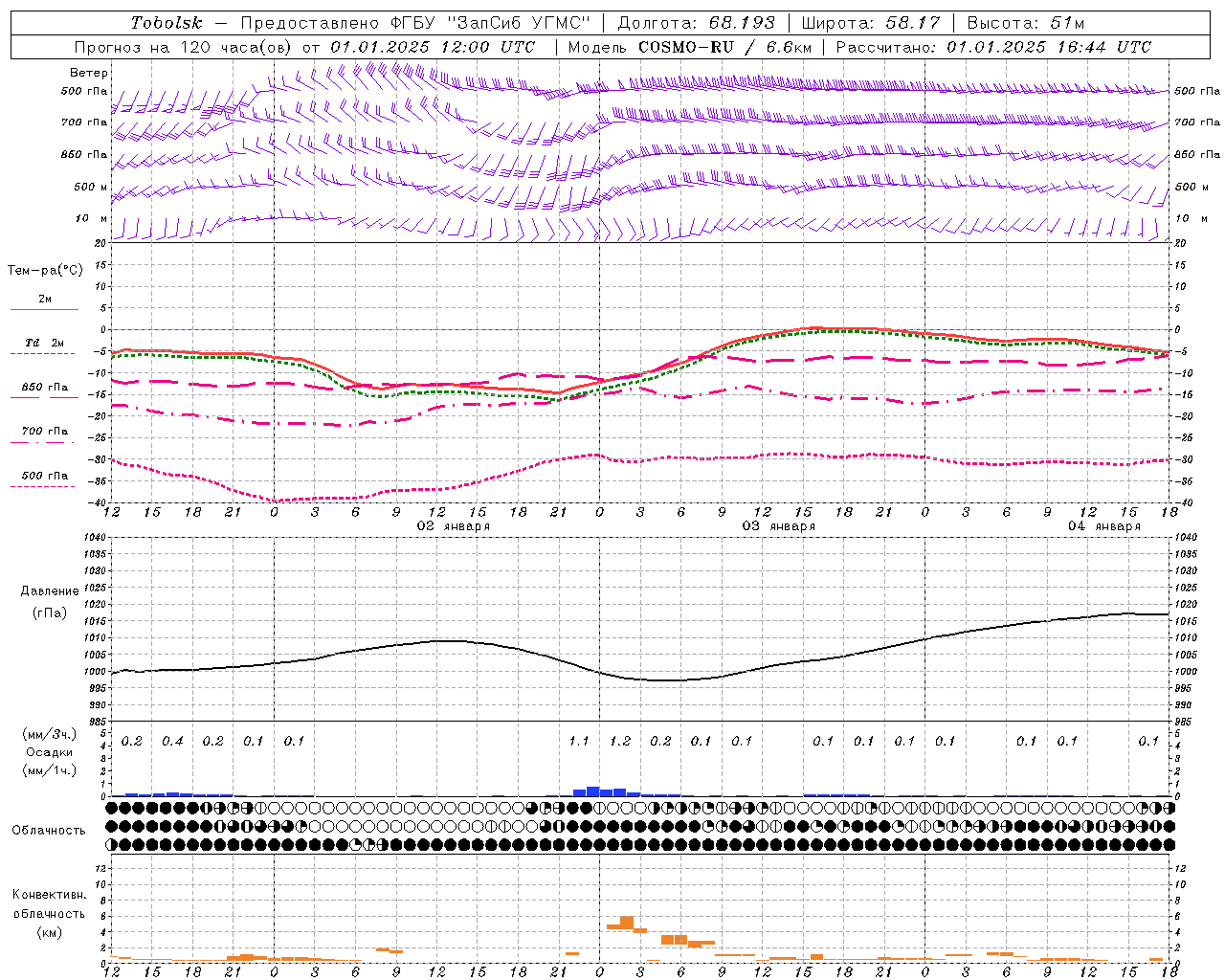Click the "Осадки" precipitation label
1225x980 pixels.
(50, 752)
